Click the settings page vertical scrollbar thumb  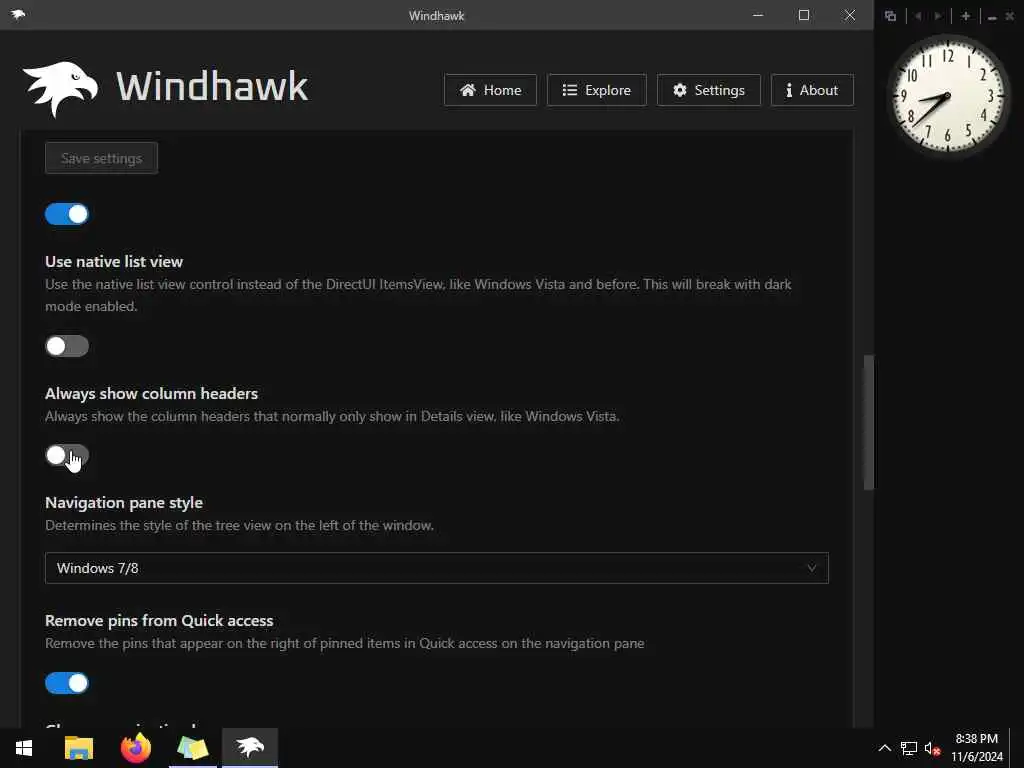(x=869, y=422)
